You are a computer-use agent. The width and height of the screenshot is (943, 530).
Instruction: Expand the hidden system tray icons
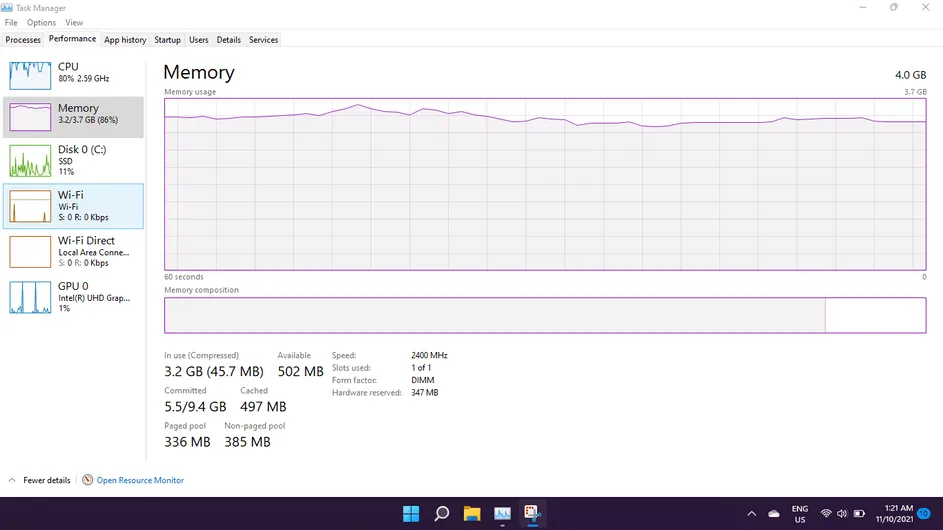coord(751,514)
